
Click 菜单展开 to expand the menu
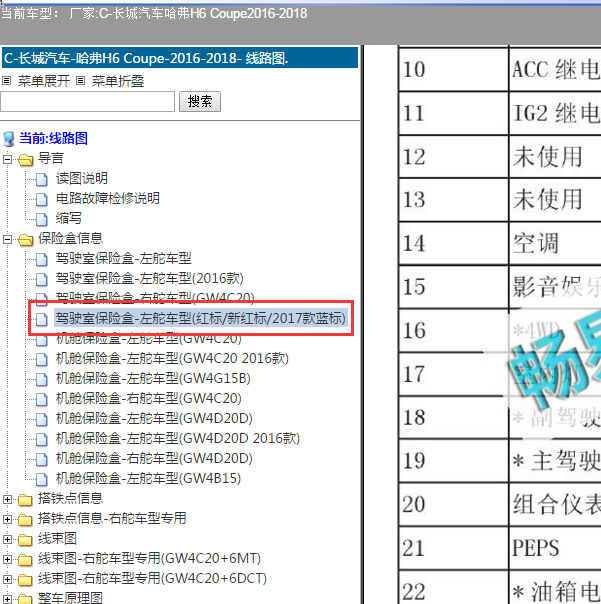click(x=44, y=81)
